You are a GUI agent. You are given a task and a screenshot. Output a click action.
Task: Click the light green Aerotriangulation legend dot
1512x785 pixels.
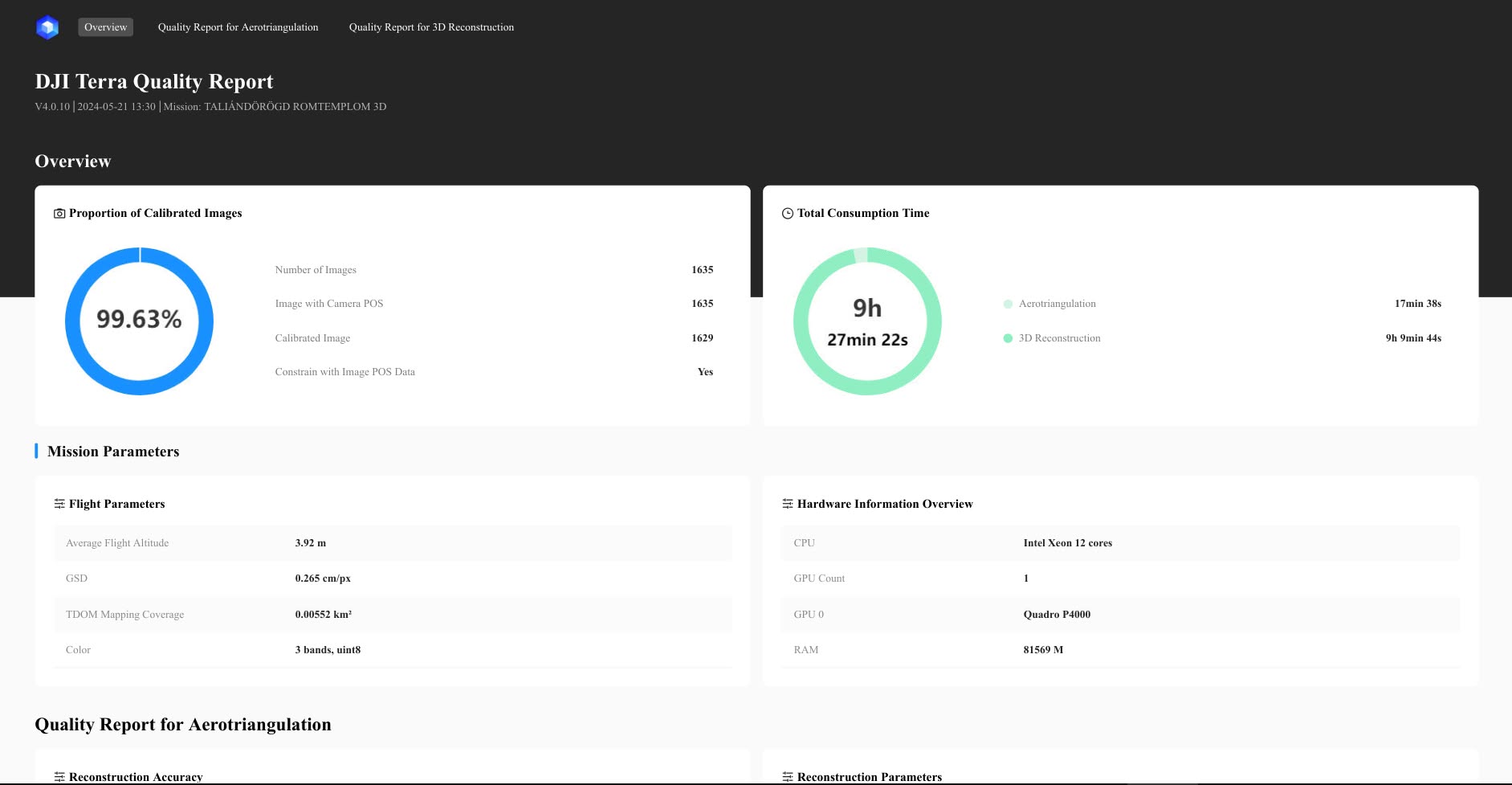pyautogui.click(x=1008, y=304)
